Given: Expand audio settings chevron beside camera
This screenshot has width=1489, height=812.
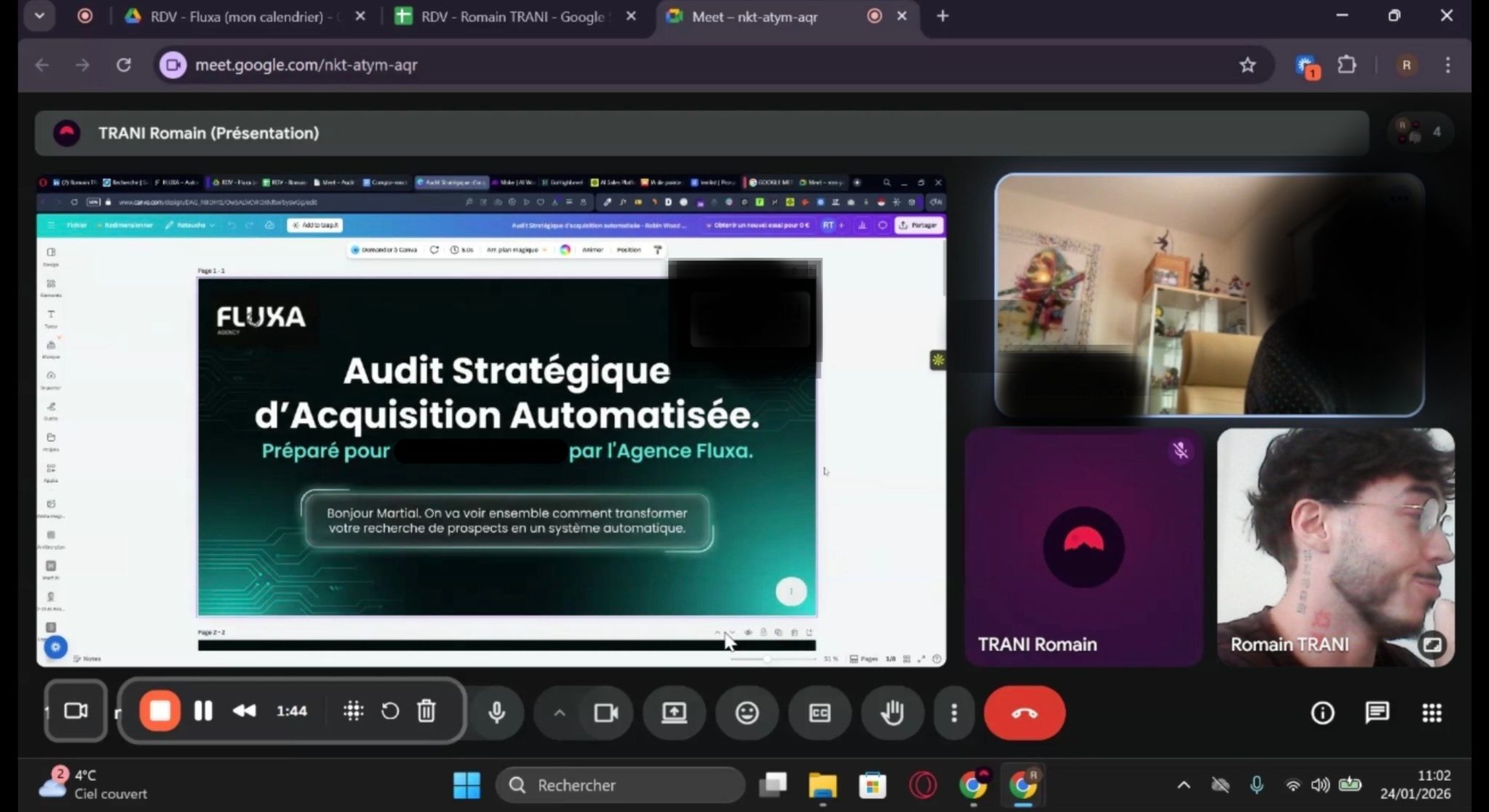Looking at the screenshot, I should [559, 712].
